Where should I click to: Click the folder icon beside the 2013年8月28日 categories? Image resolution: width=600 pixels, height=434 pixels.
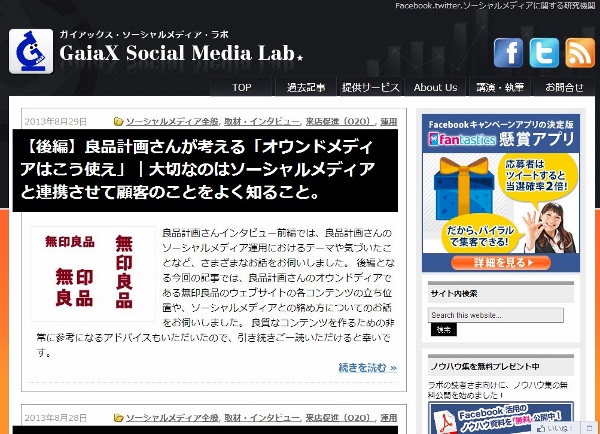tap(119, 418)
